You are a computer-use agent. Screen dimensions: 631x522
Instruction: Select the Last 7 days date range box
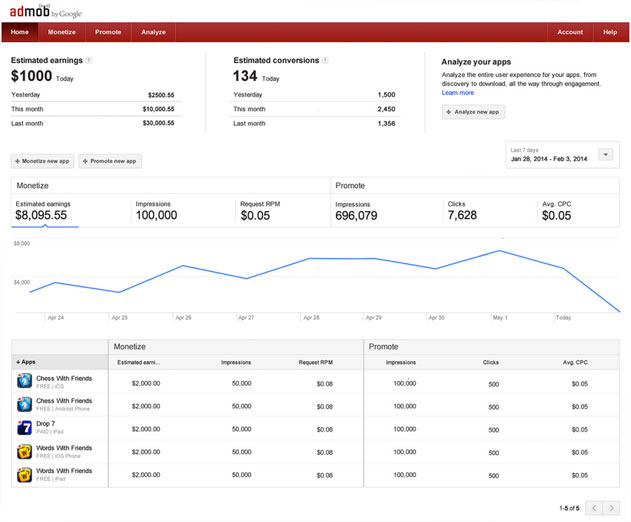(562, 155)
